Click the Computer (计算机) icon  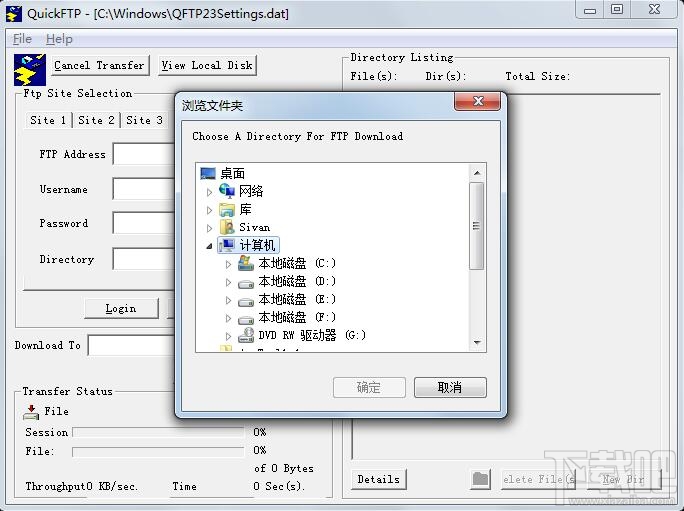(x=227, y=245)
